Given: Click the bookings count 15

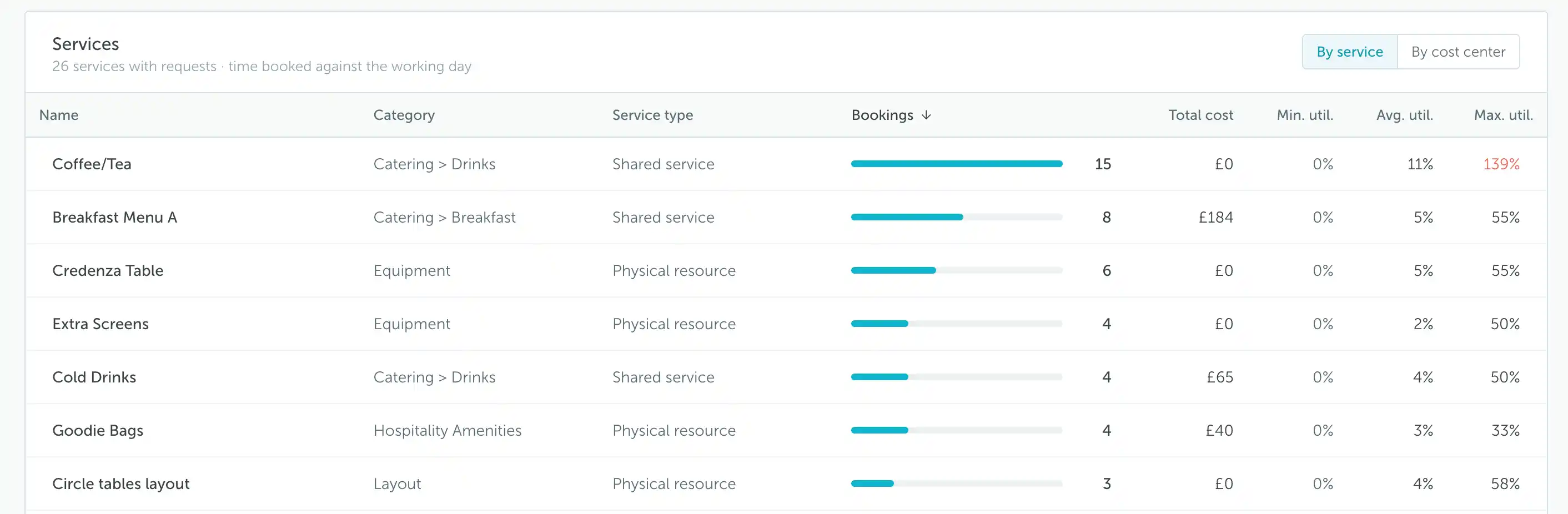Looking at the screenshot, I should (x=1102, y=164).
